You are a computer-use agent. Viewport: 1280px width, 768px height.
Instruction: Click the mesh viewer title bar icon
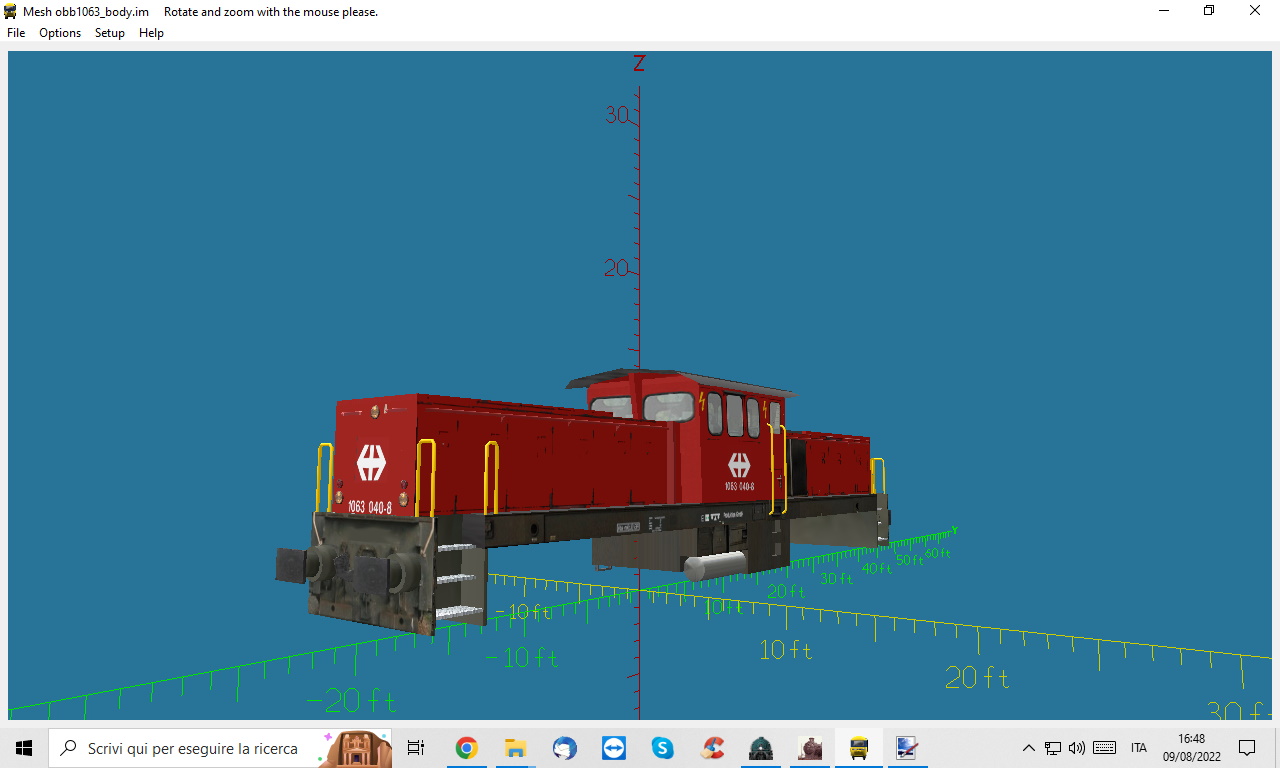[11, 11]
